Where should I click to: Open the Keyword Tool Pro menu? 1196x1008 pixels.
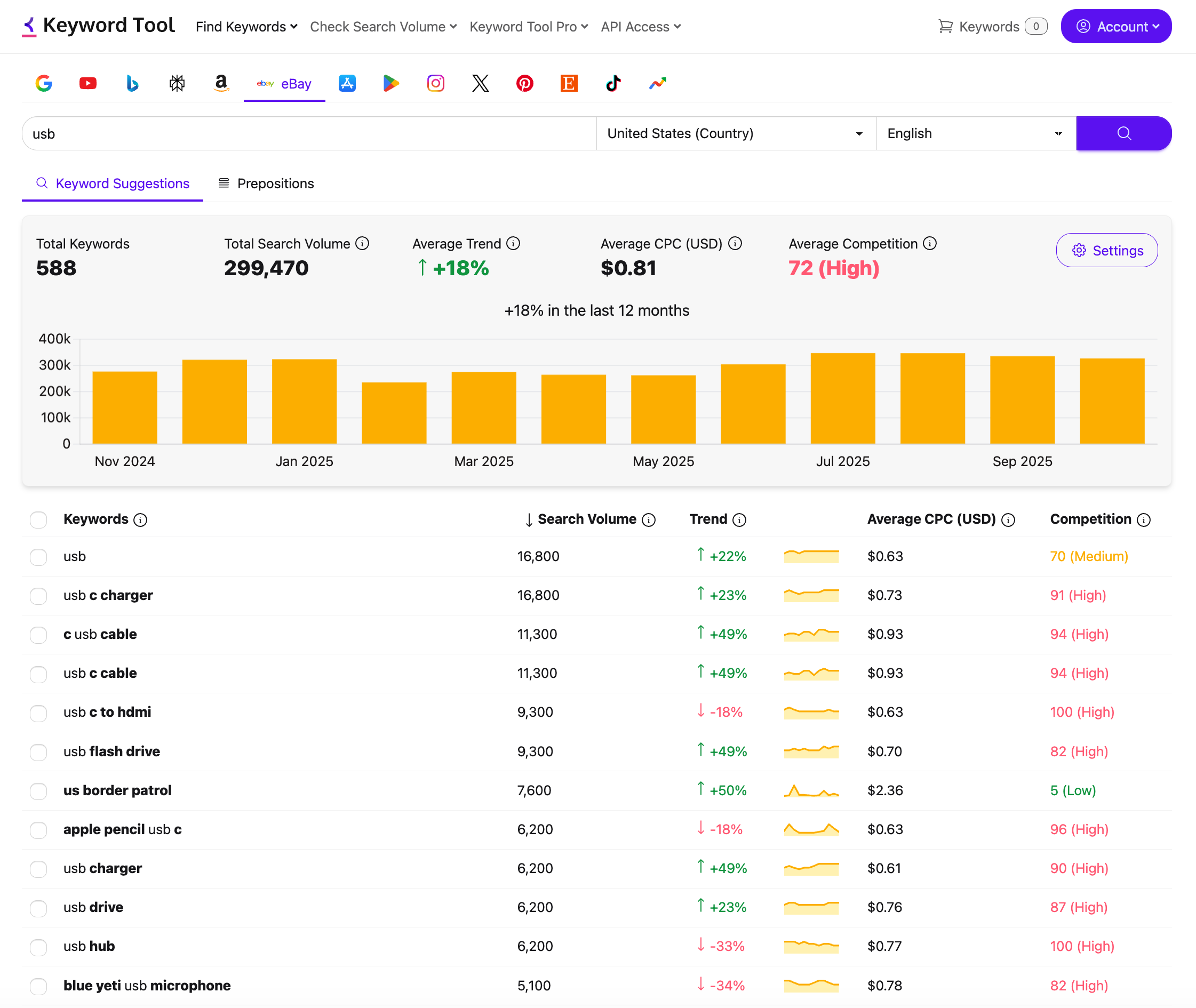point(529,27)
